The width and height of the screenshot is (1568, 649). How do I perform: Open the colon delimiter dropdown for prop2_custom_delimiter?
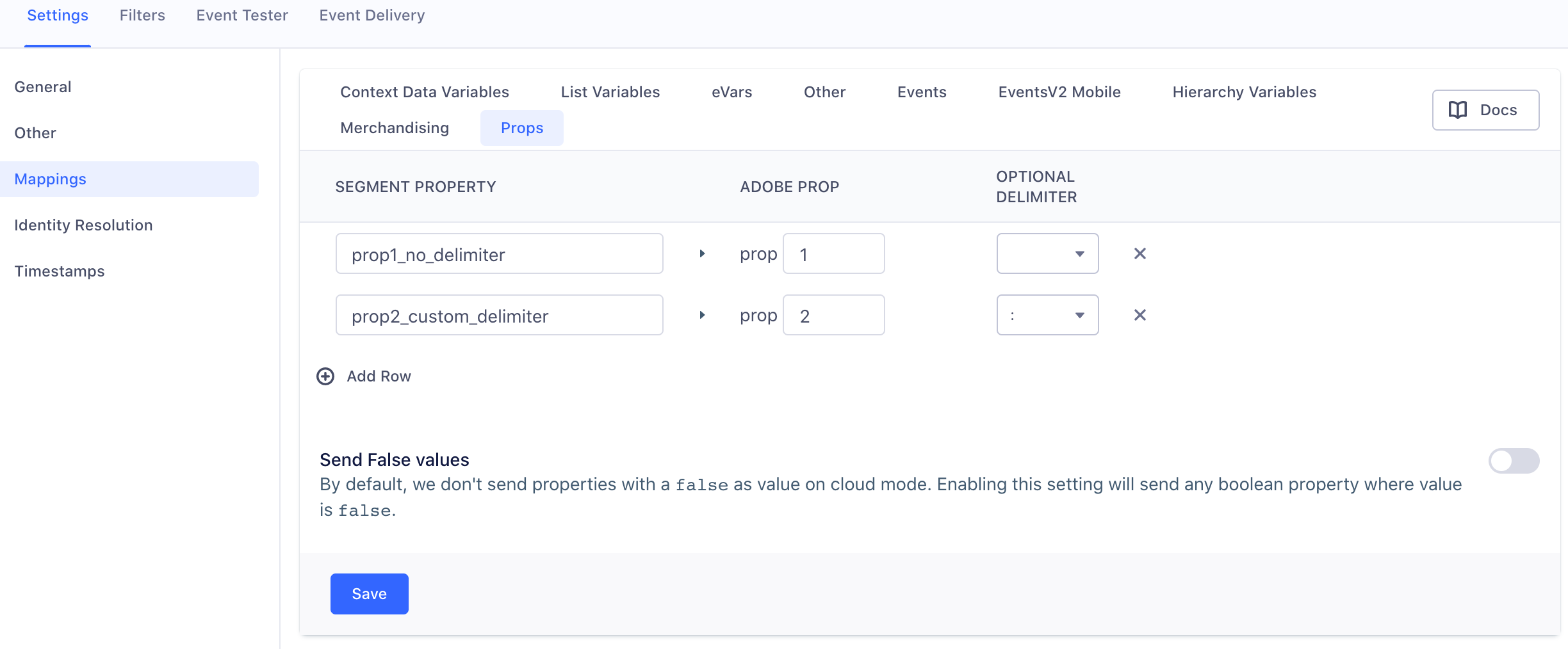tap(1047, 315)
